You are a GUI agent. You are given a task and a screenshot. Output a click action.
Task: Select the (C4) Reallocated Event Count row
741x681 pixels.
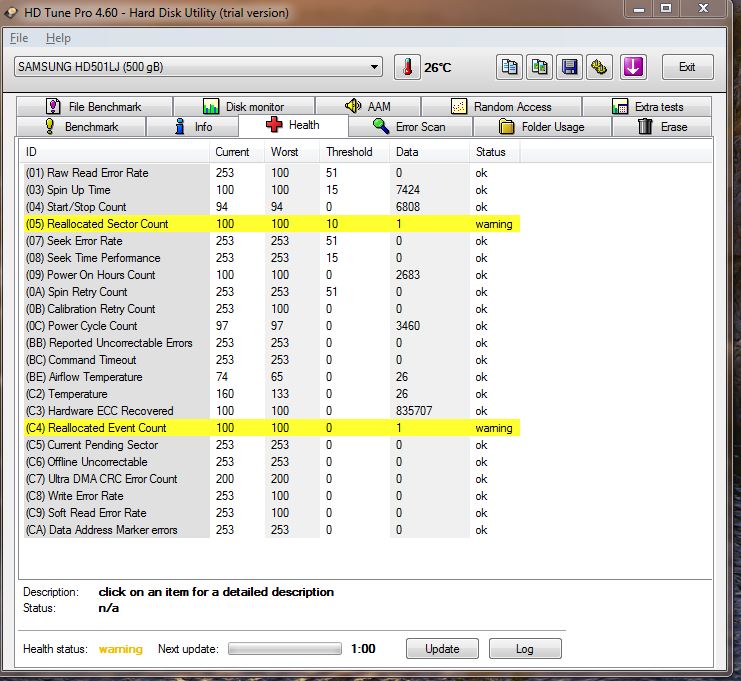pyautogui.click(x=272, y=428)
